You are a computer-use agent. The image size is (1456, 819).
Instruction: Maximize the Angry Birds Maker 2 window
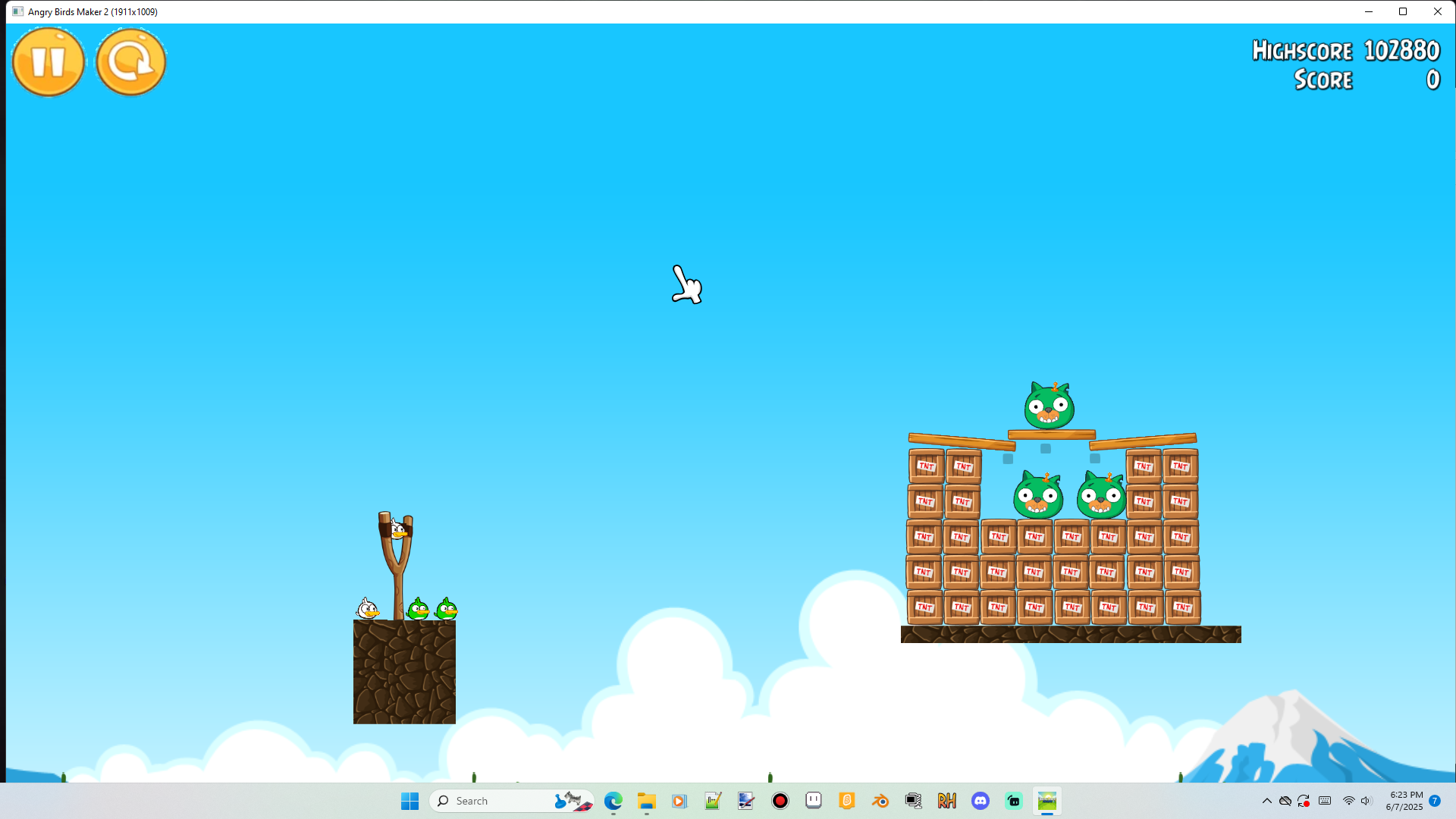(1403, 11)
